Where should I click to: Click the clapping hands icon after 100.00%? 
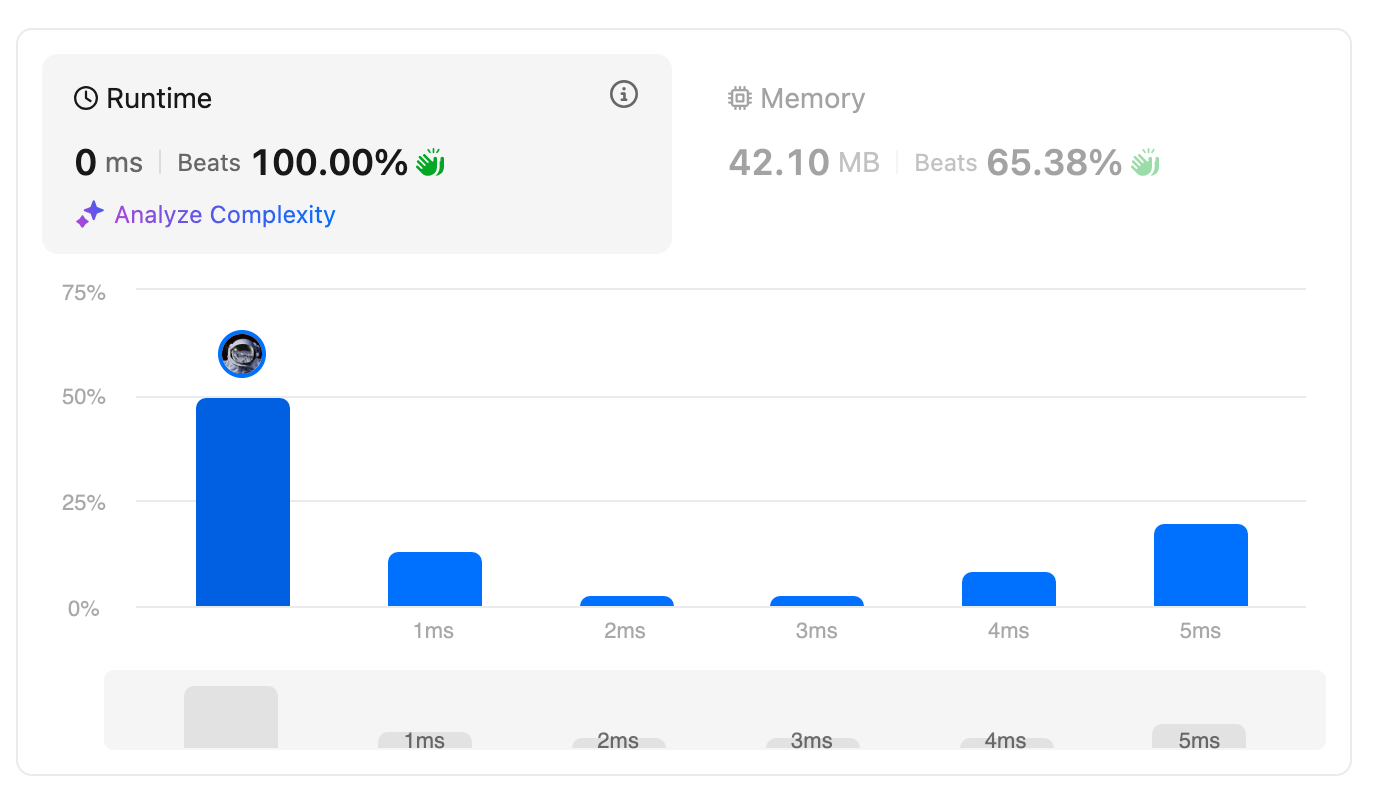431,162
